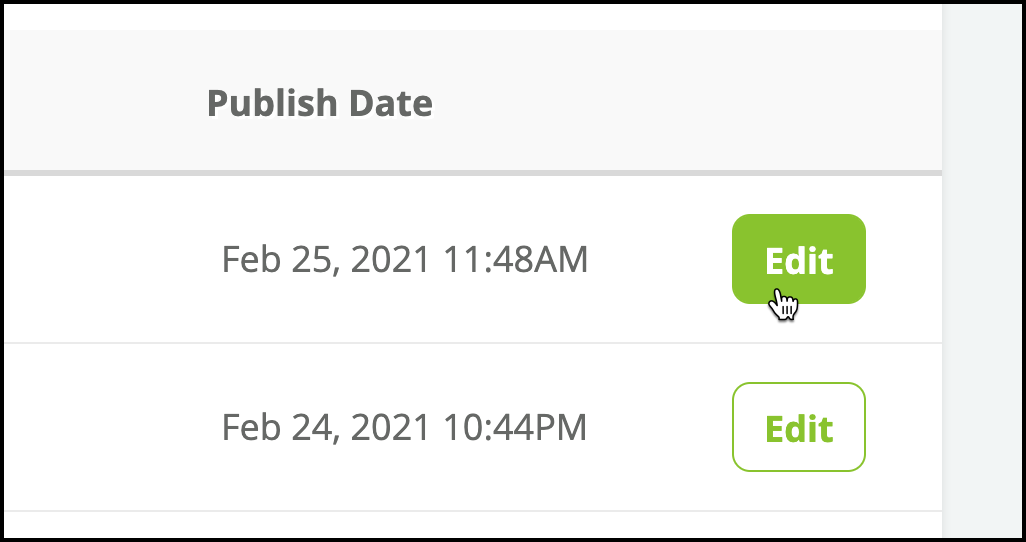Click the second row's publish timestamp
The height and width of the screenshot is (542, 1026).
click(404, 427)
